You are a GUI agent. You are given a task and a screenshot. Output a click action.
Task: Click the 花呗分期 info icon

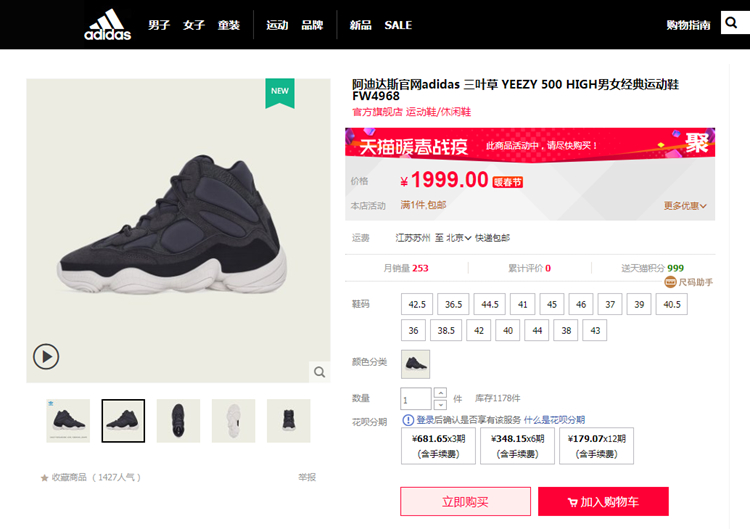pyautogui.click(x=407, y=420)
